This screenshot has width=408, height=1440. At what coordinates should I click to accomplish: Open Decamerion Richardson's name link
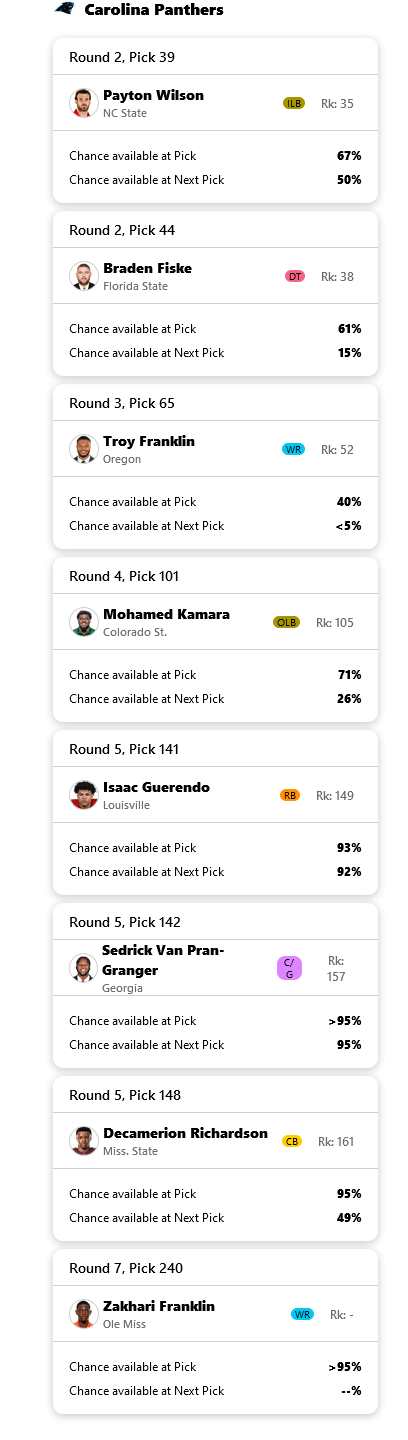[185, 1133]
